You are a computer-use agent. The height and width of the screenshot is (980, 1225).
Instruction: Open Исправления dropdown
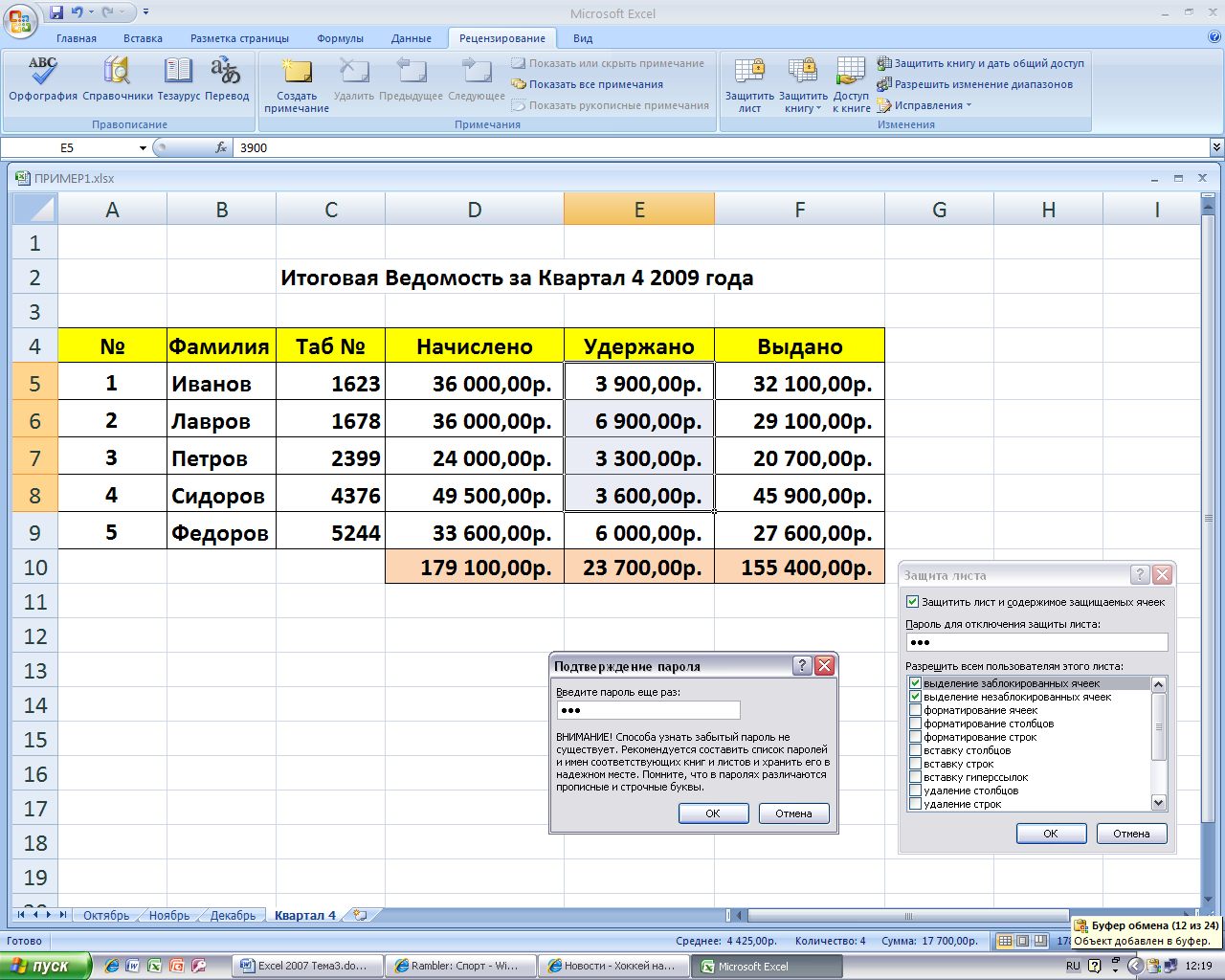tap(924, 105)
